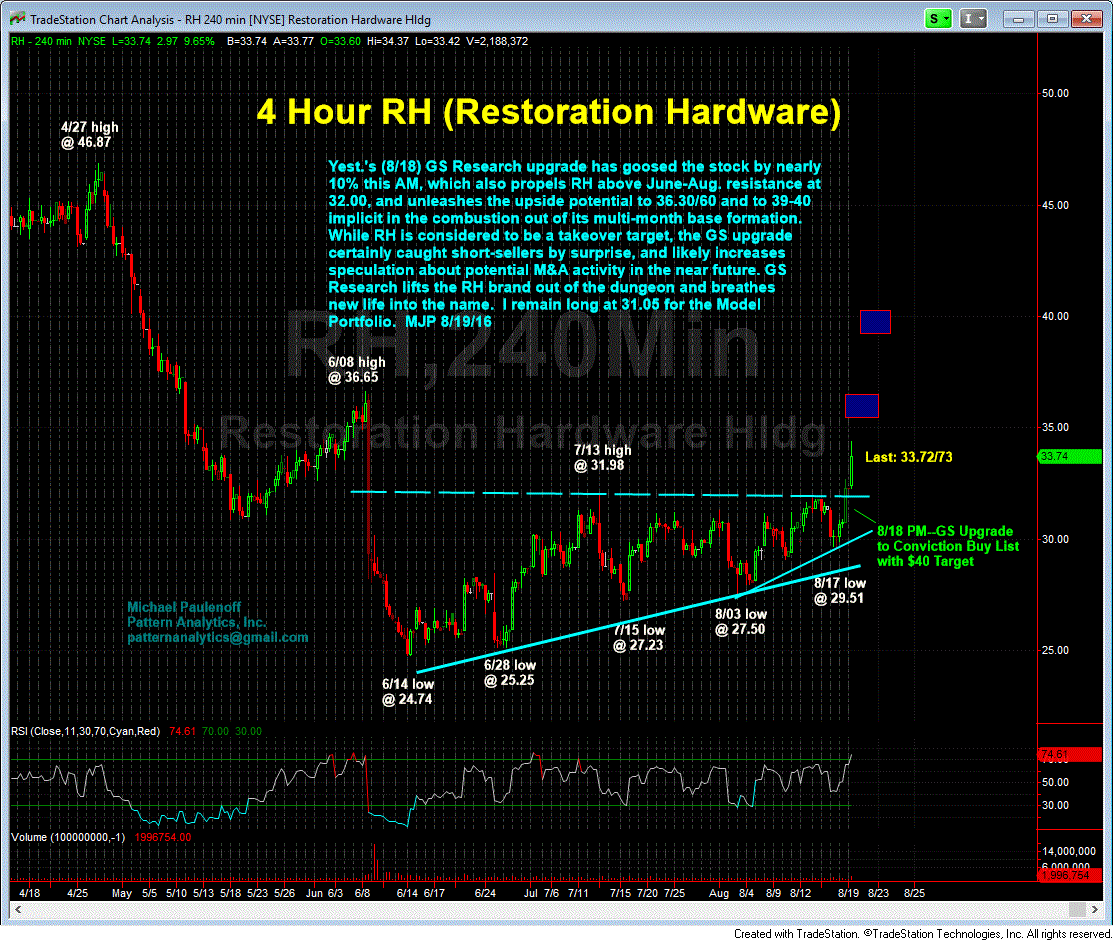The width and height of the screenshot is (1113, 940).
Task: Select the blue target rectangle above 35.00
Action: click(862, 406)
